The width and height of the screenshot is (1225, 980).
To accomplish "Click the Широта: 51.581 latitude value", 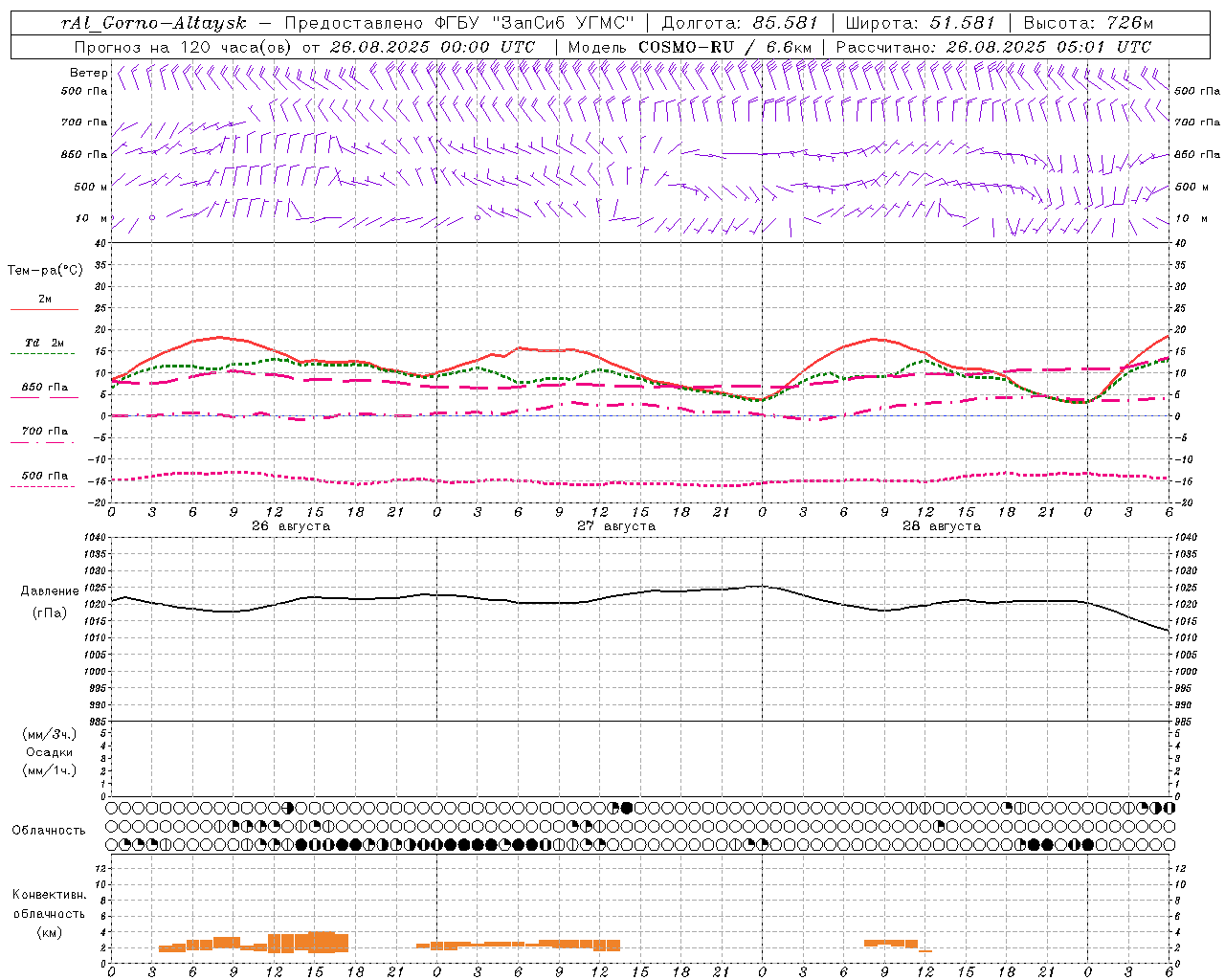I will (921, 23).
